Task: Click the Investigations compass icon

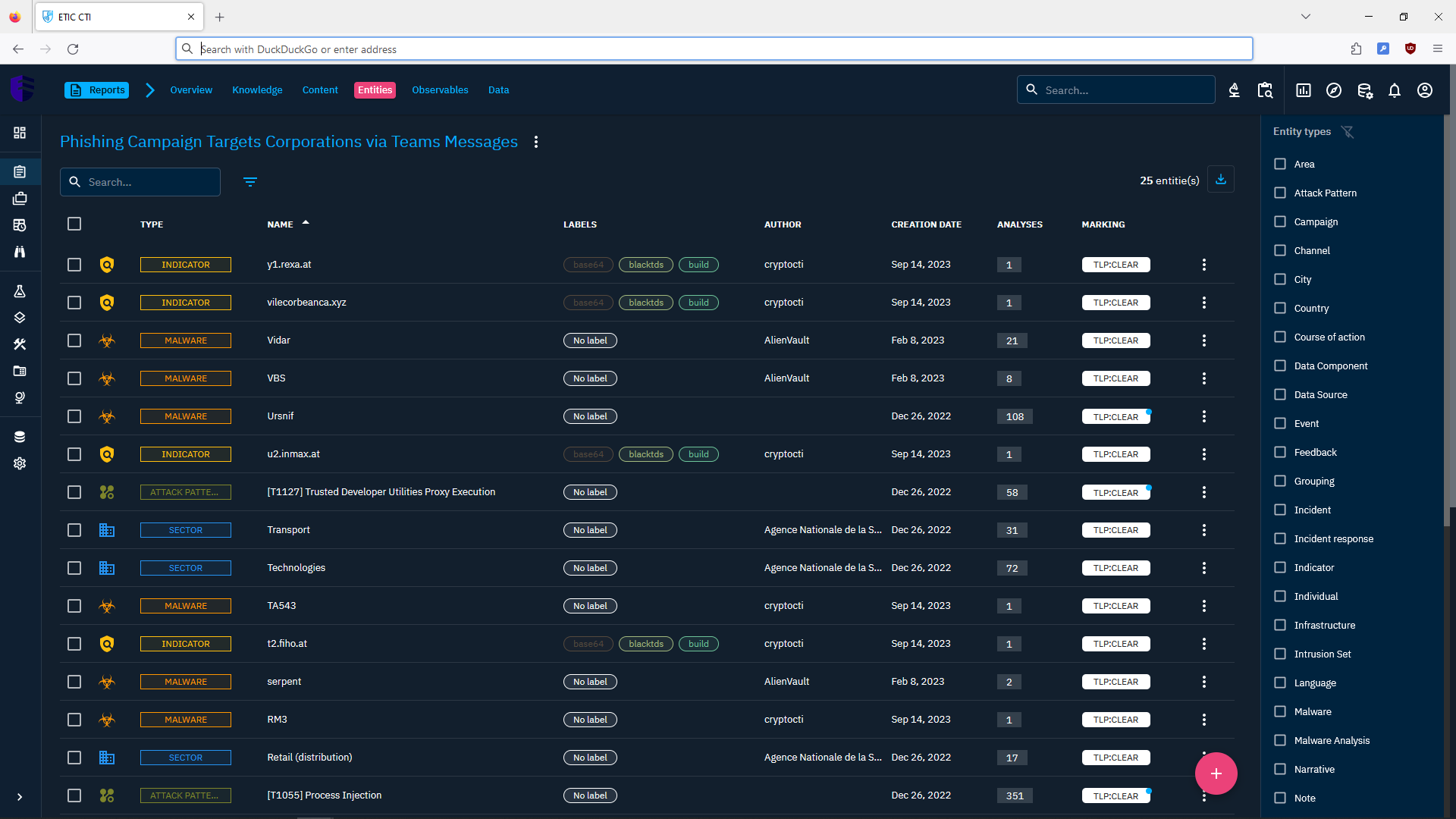Action: [x=1334, y=90]
